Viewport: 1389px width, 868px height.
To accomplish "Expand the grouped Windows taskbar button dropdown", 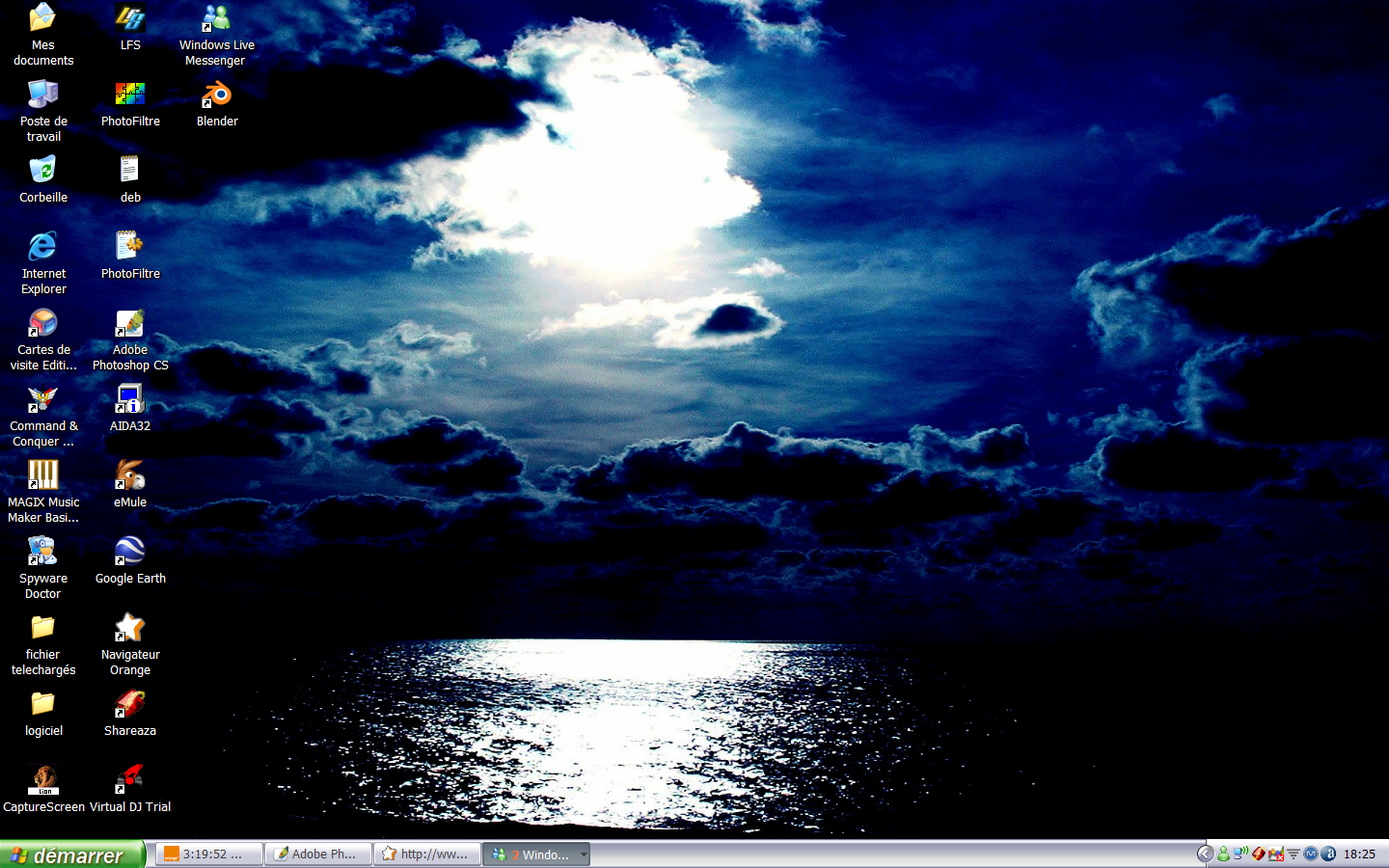I will click(x=584, y=854).
